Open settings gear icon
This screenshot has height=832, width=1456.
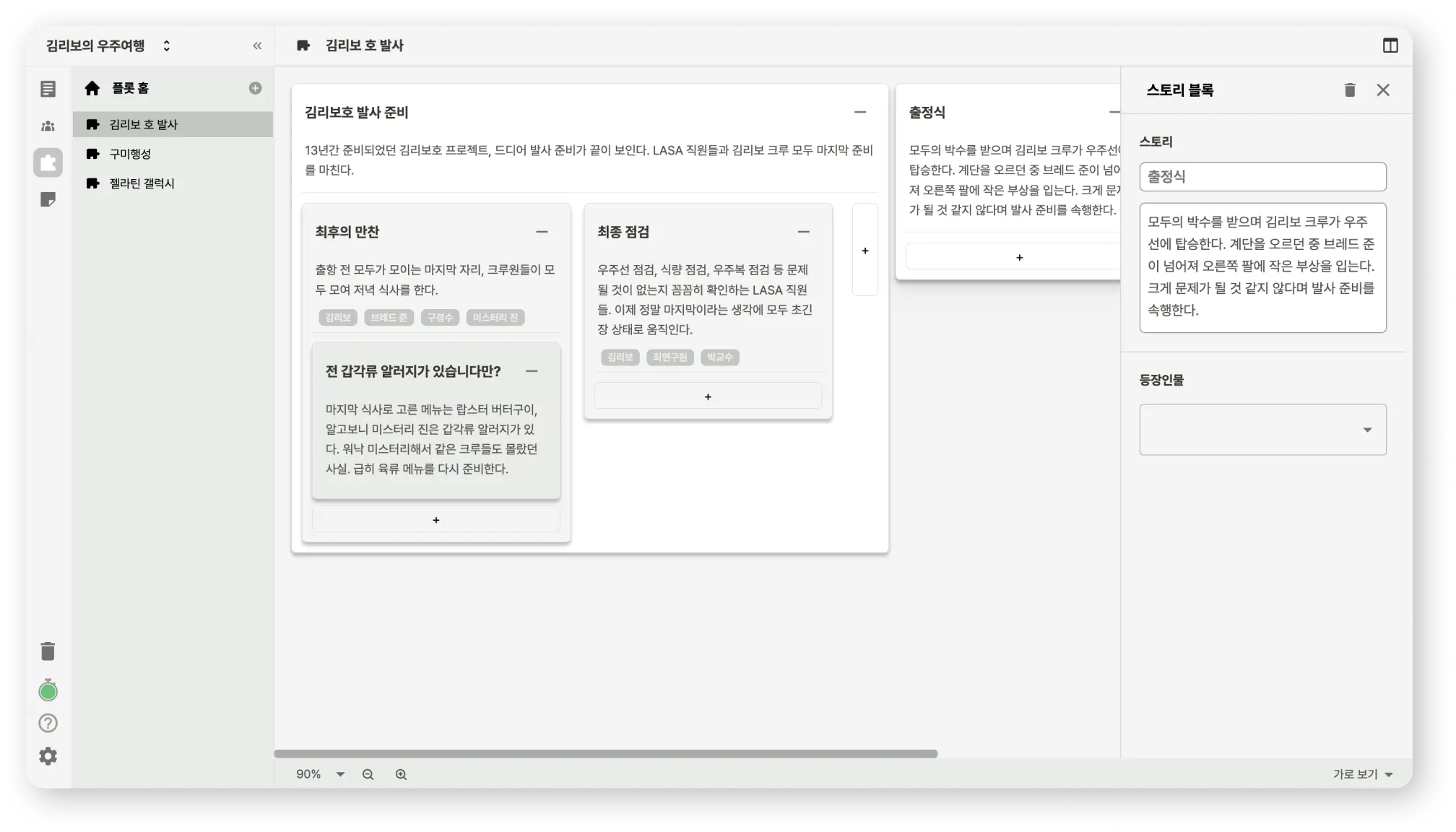click(48, 756)
